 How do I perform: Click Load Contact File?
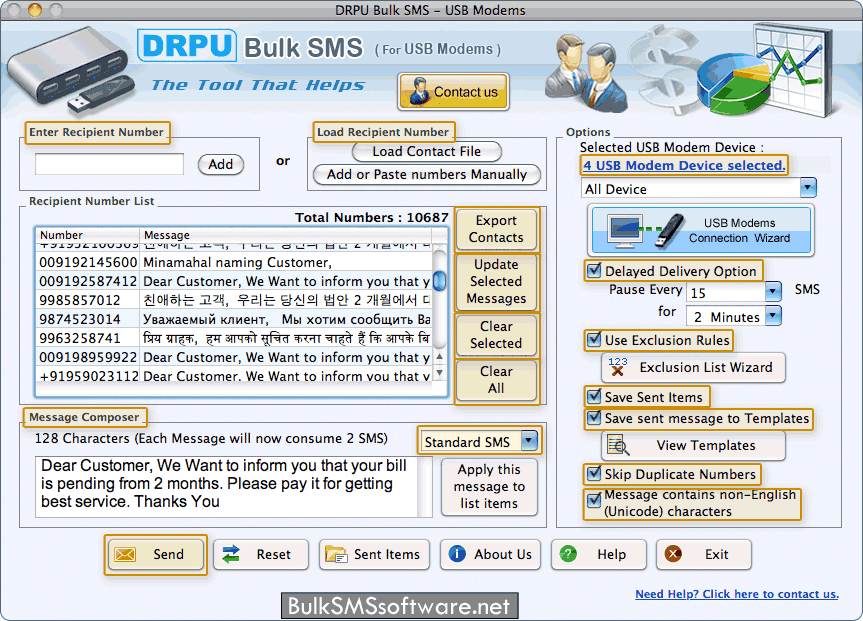[x=427, y=151]
